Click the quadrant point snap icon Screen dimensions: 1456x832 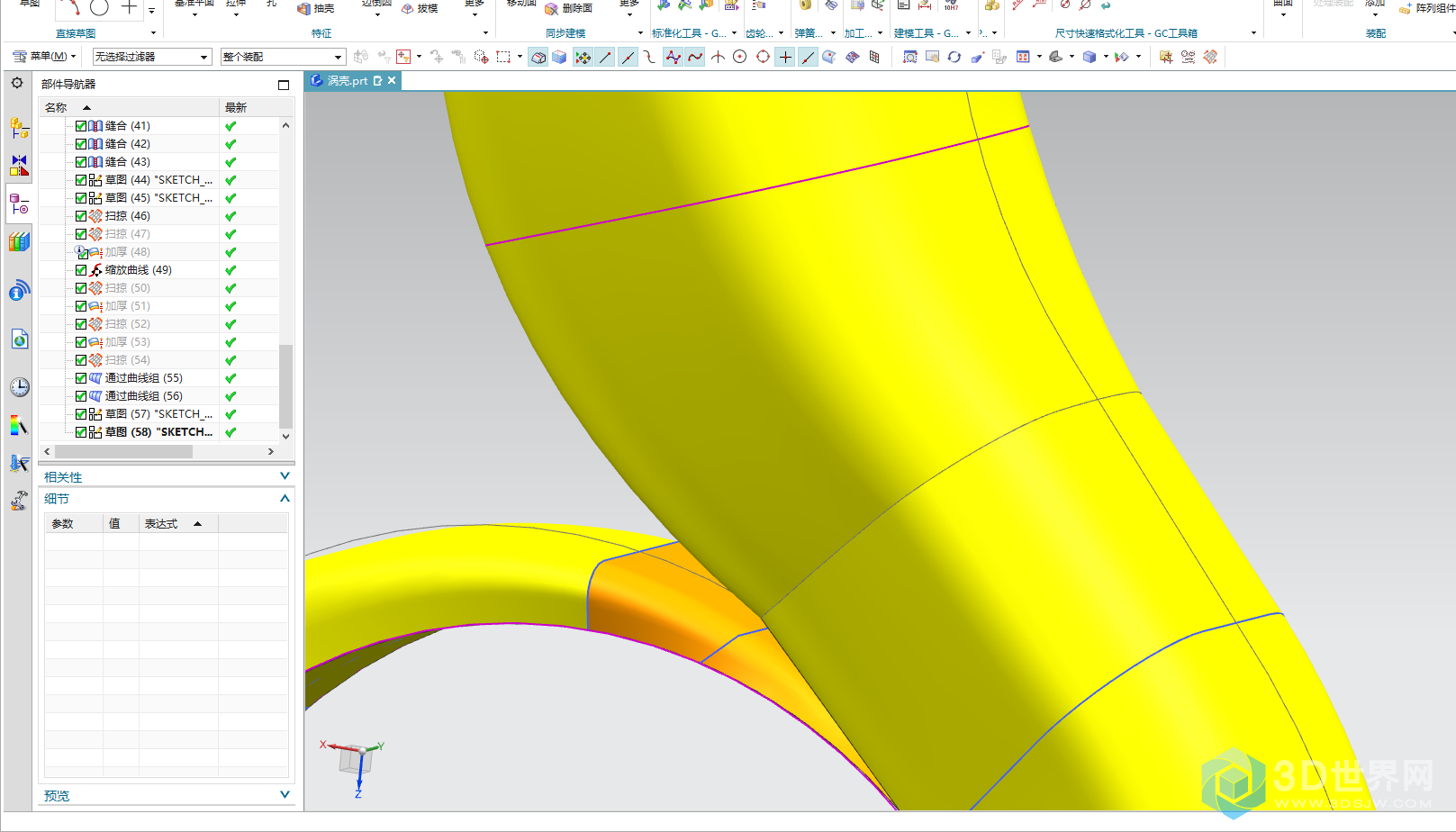coord(763,58)
